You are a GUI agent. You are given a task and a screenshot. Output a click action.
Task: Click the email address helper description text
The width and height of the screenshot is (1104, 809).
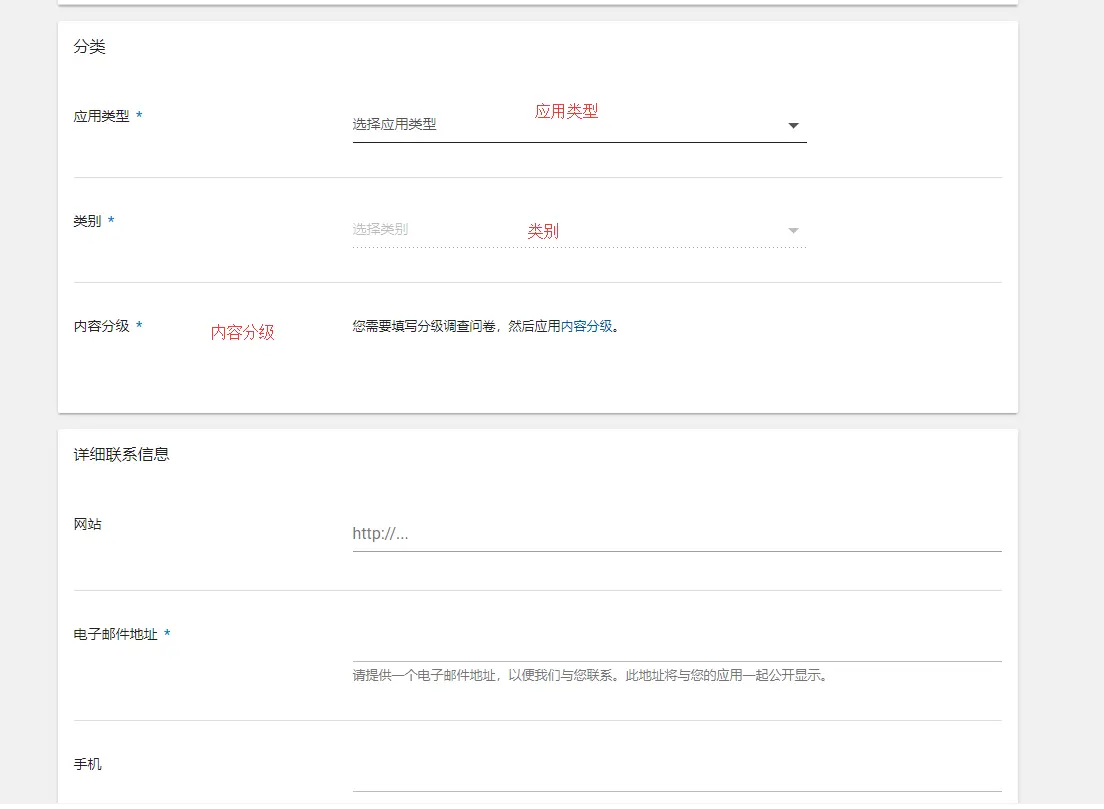(x=588, y=676)
